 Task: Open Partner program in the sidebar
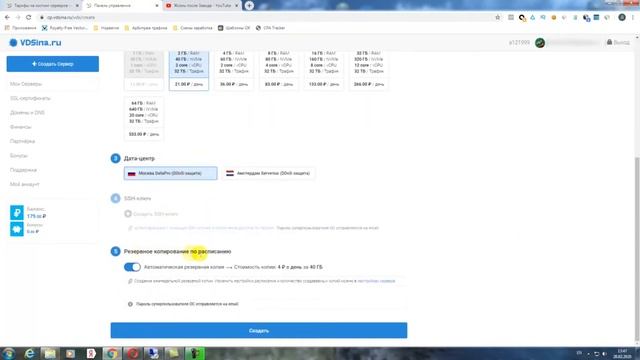point(22,141)
